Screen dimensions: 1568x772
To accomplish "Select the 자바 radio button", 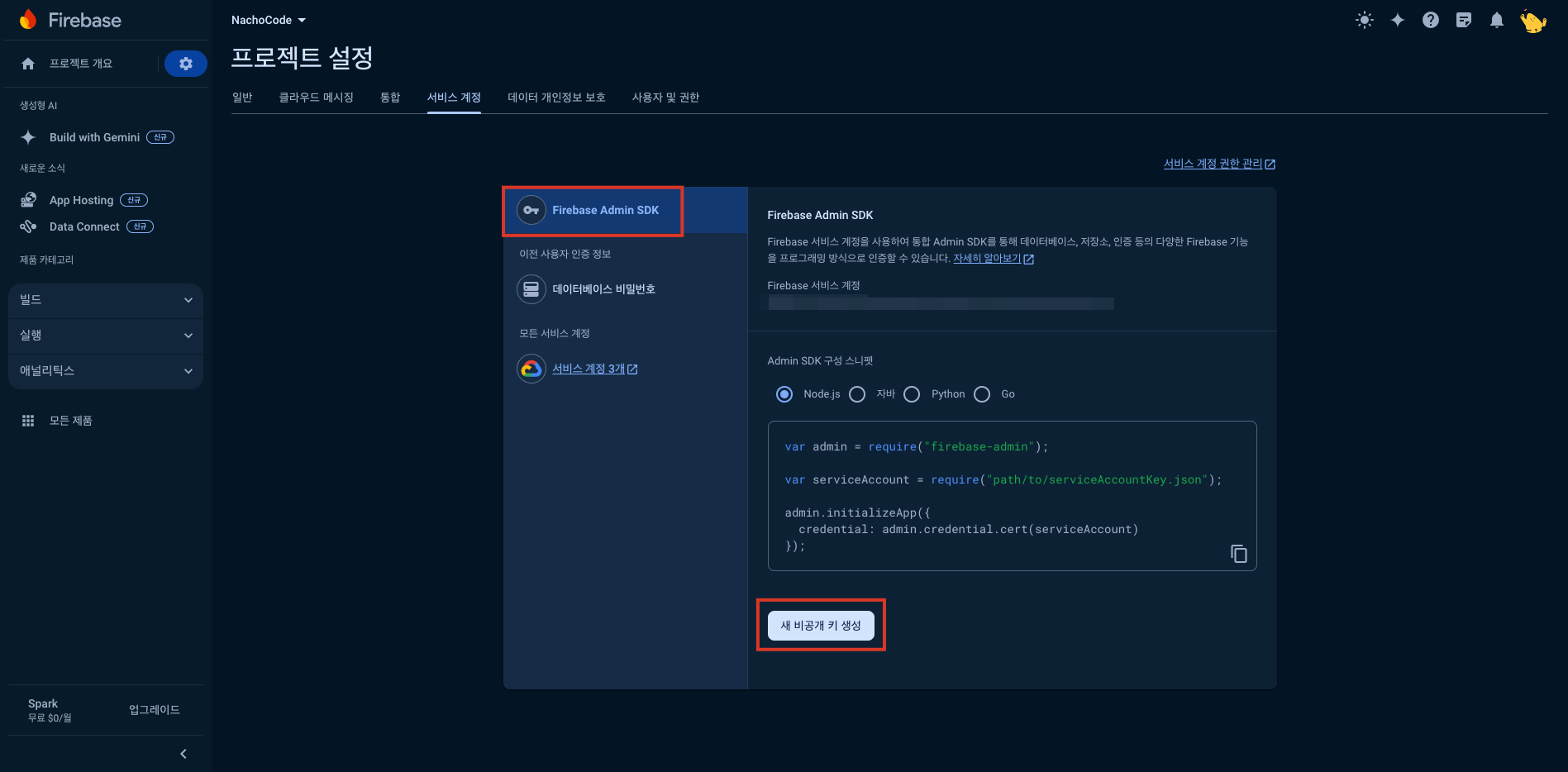I will coord(857,394).
